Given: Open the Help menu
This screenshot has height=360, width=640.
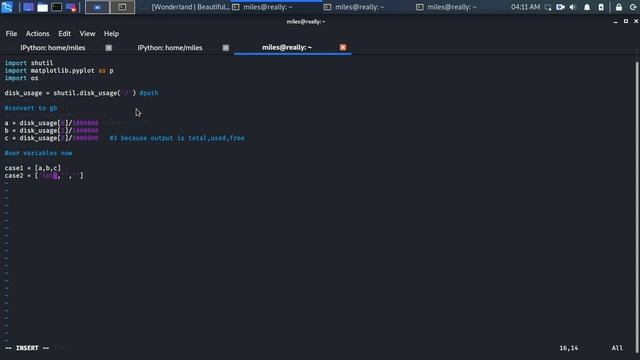Looking at the screenshot, I should 111,33.
